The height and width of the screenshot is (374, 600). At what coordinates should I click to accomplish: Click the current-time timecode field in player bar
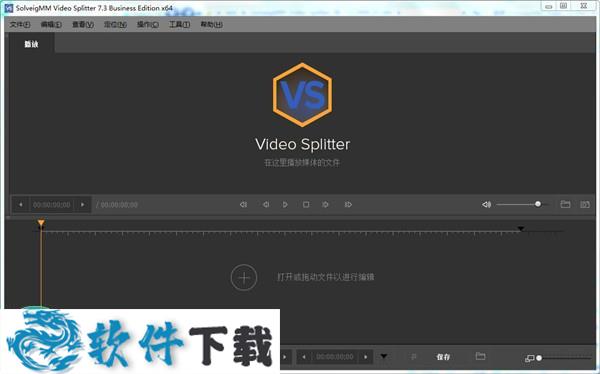click(x=52, y=205)
